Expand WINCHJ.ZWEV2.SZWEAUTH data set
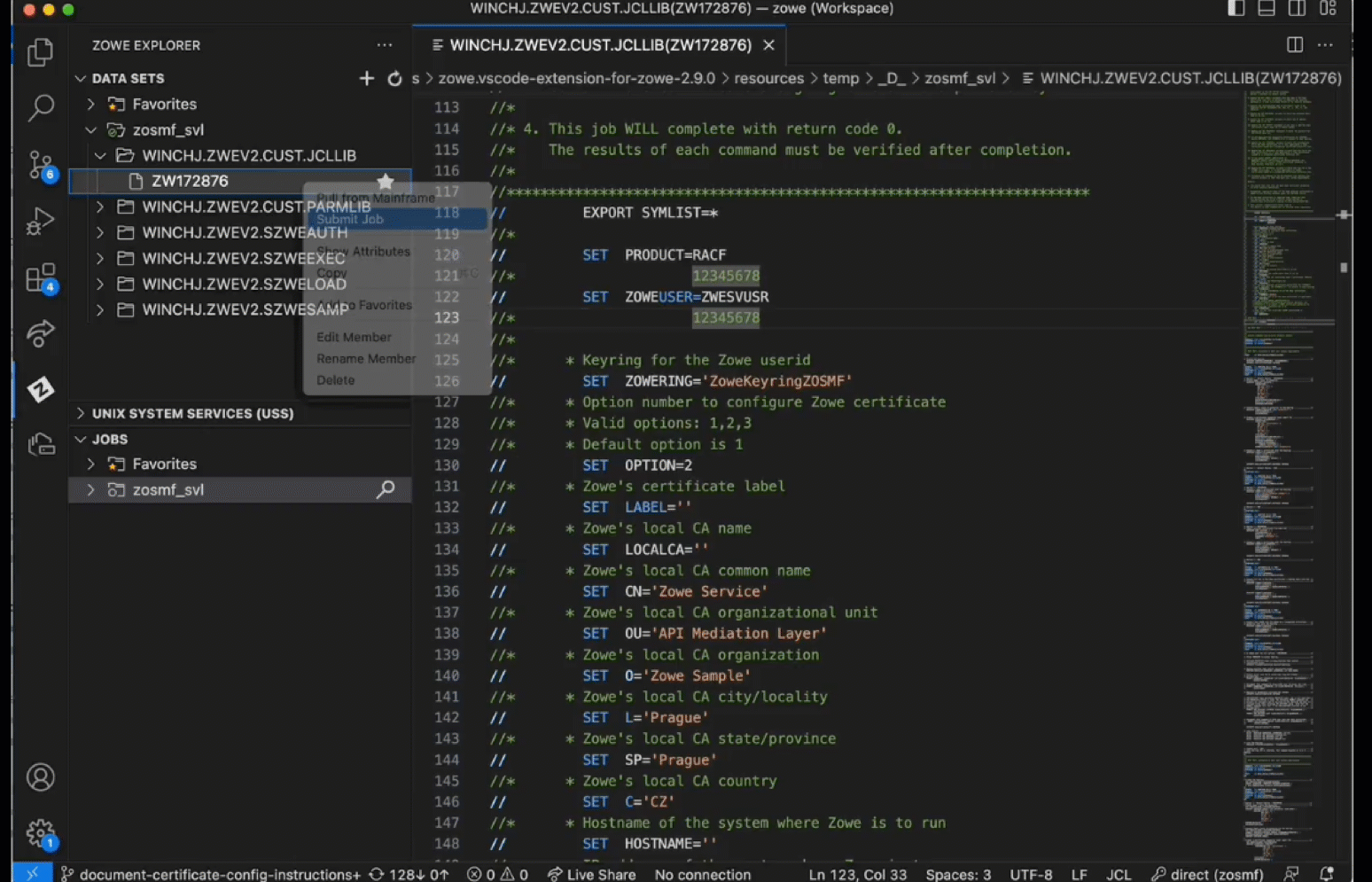The width and height of the screenshot is (1372, 882). point(100,232)
